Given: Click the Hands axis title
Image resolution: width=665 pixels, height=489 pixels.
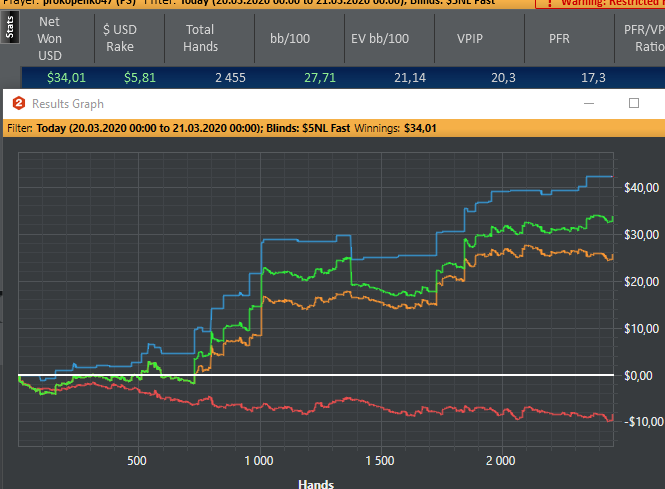Looking at the screenshot, I should (x=316, y=484).
